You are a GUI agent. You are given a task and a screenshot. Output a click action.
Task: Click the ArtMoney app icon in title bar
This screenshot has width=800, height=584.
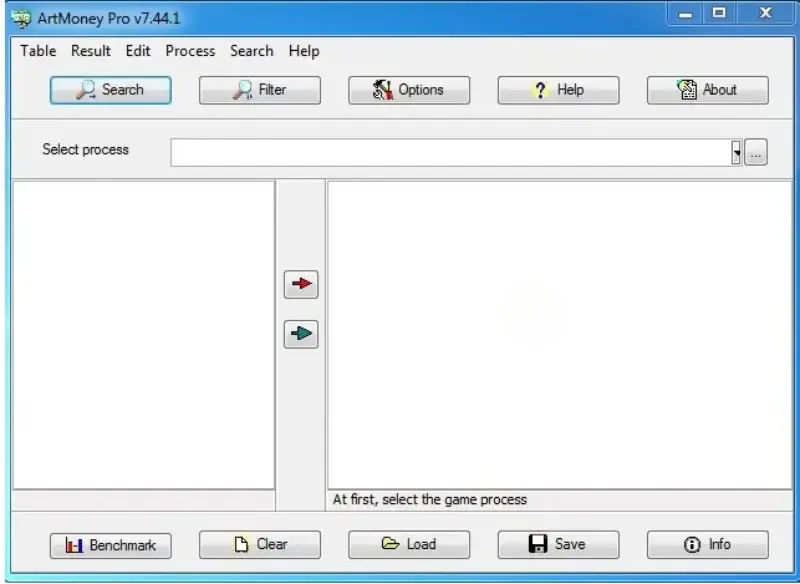(21, 19)
